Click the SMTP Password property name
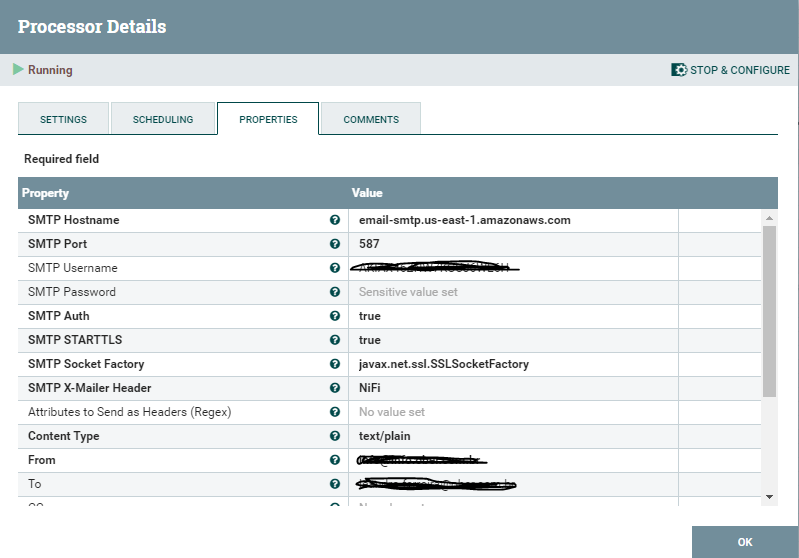The height and width of the screenshot is (558, 799). 72,291
